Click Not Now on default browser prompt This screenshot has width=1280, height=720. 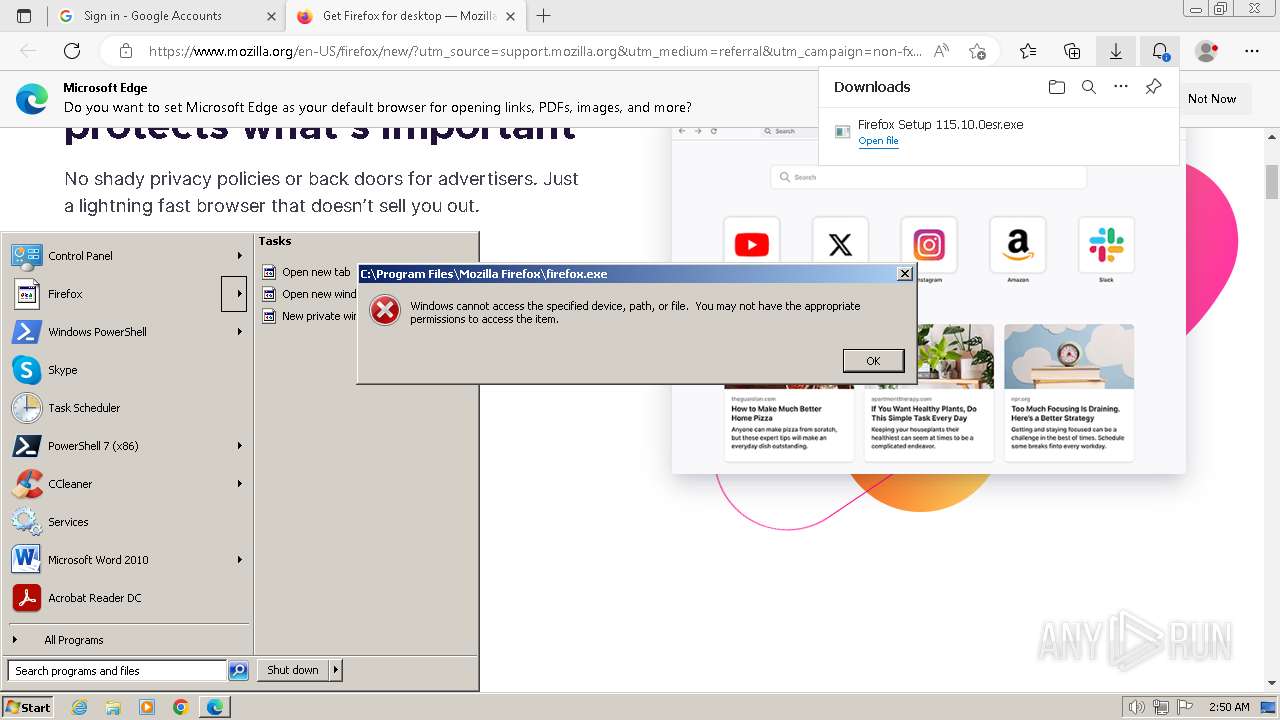pyautogui.click(x=1212, y=99)
